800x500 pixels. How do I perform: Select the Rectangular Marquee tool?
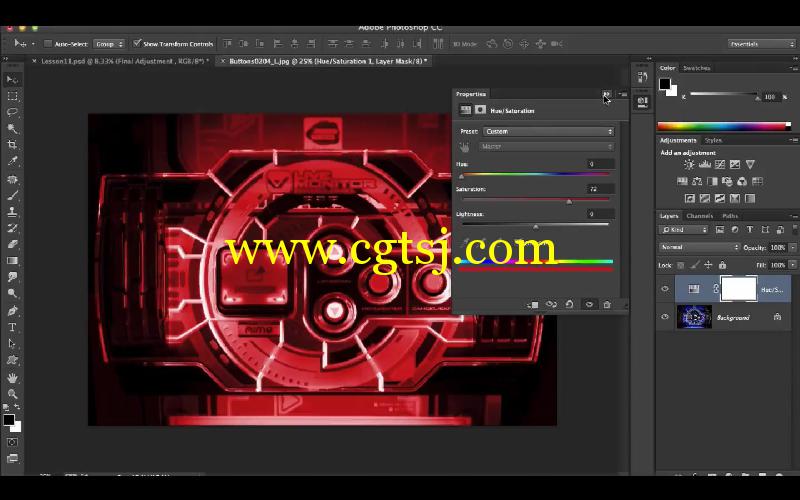click(x=12, y=96)
